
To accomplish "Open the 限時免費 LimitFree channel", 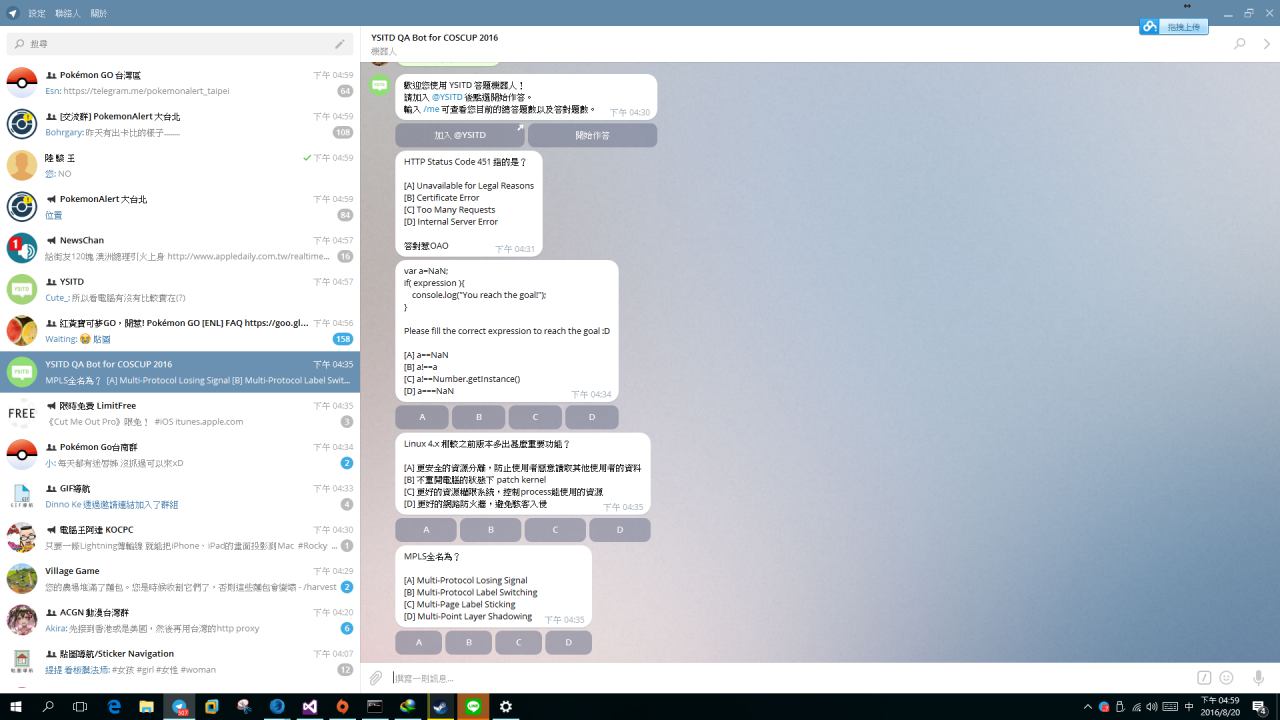I will [180, 413].
